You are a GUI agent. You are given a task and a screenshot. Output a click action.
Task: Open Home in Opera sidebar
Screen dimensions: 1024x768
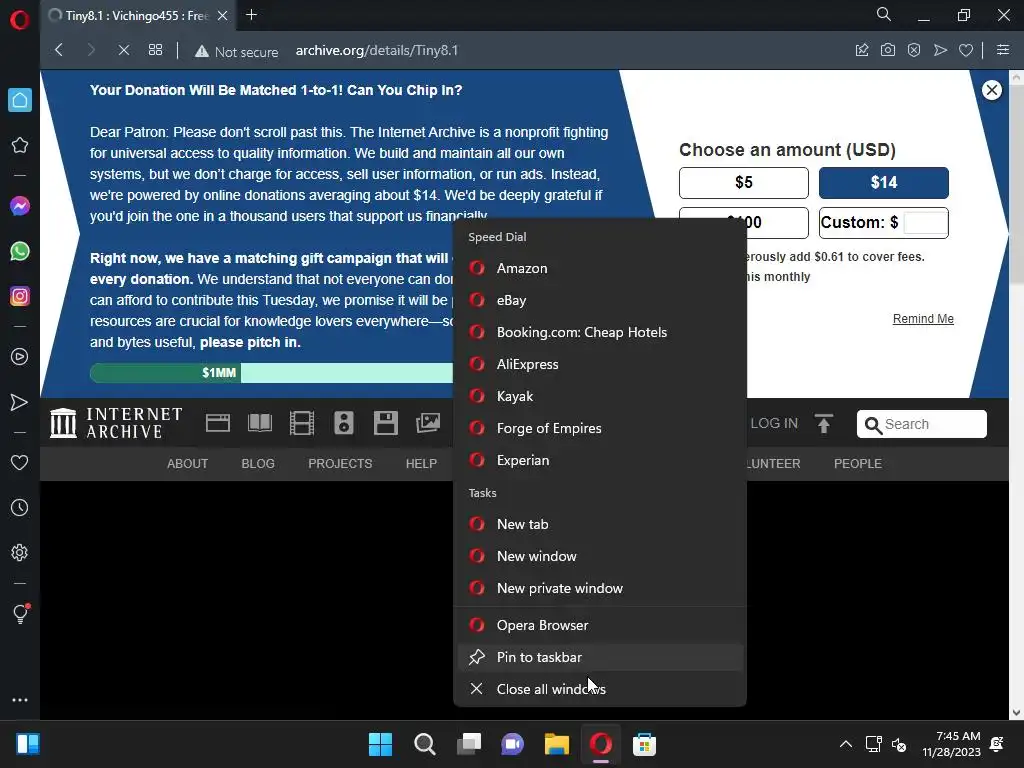click(20, 100)
